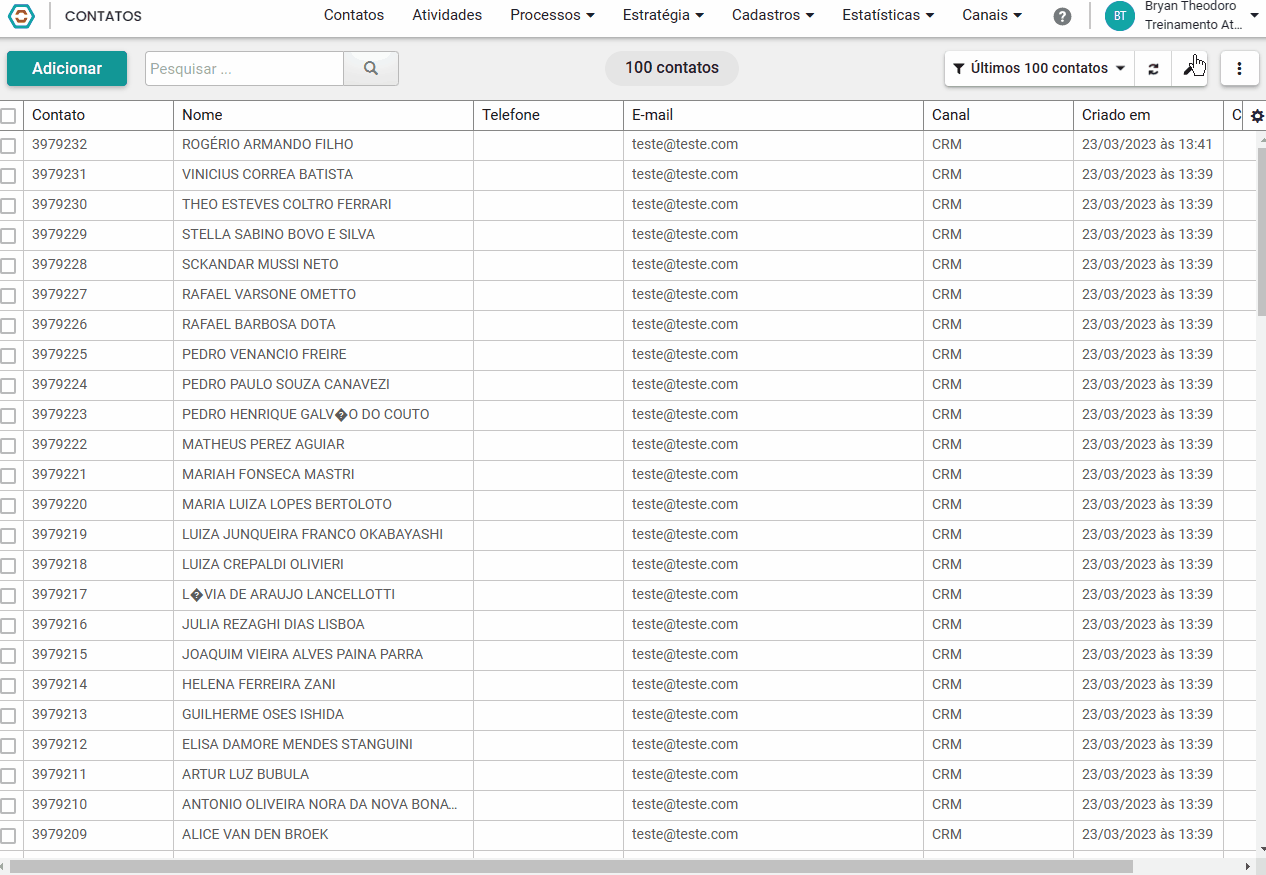Sort by the Contato column header
The image size is (1266, 875).
point(99,115)
